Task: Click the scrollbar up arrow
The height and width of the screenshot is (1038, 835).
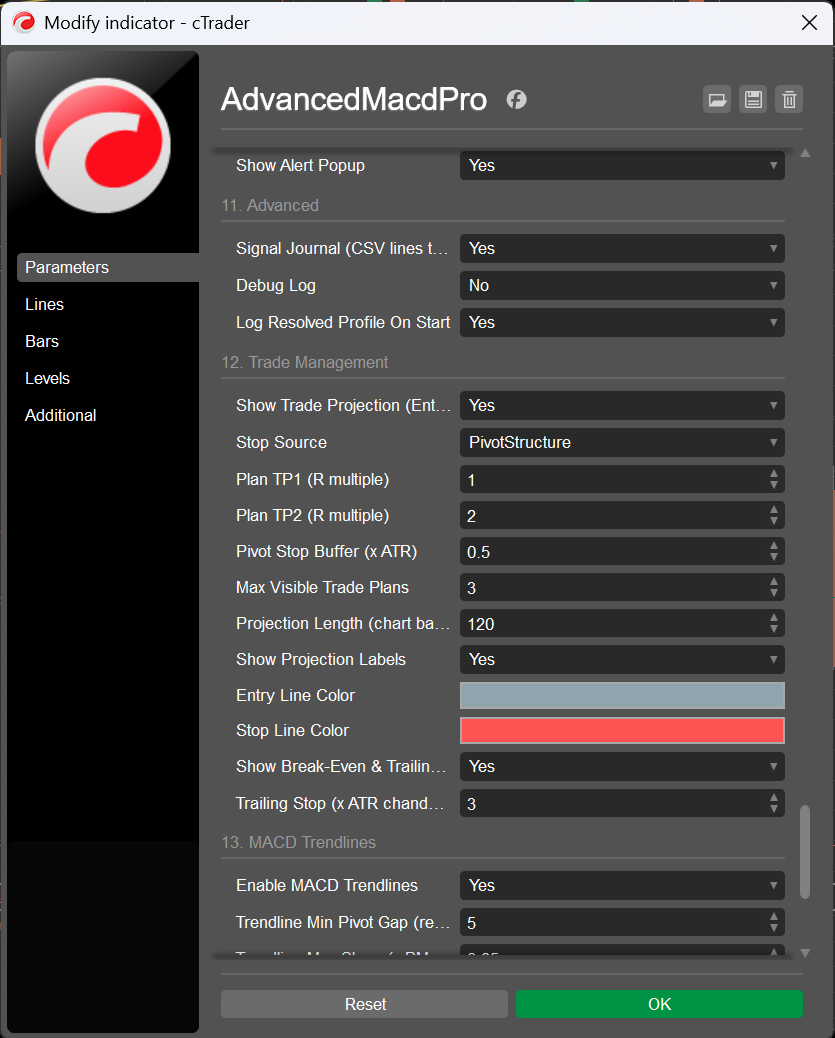Action: click(805, 154)
